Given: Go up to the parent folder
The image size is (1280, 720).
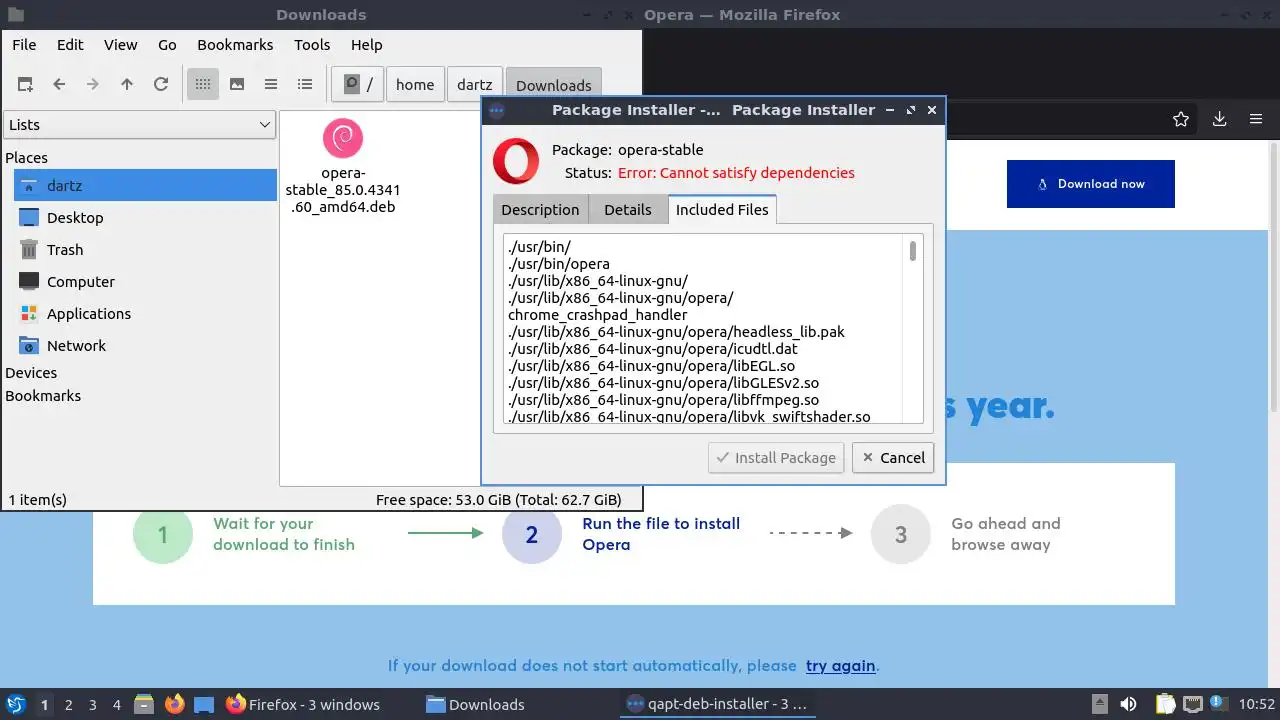Looking at the screenshot, I should (127, 85).
